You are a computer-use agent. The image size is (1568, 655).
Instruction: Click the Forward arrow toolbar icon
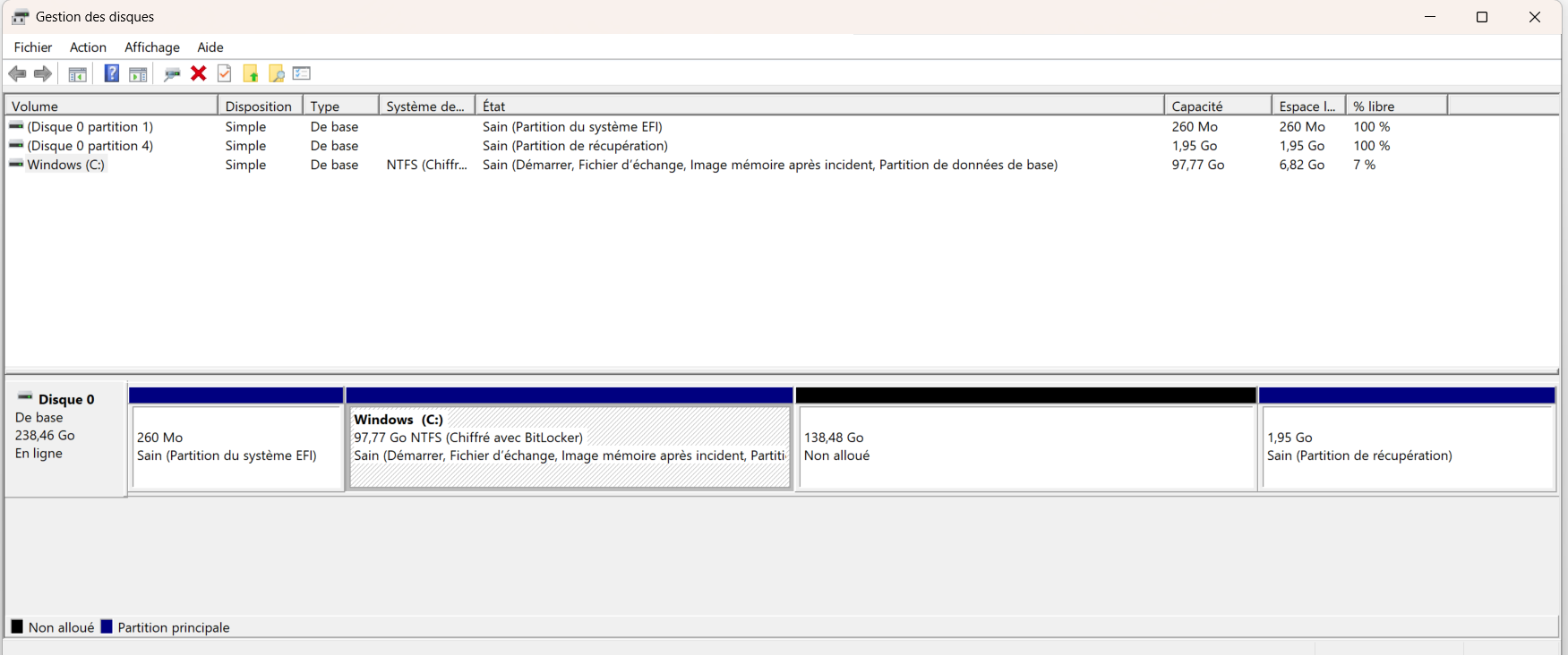point(42,73)
